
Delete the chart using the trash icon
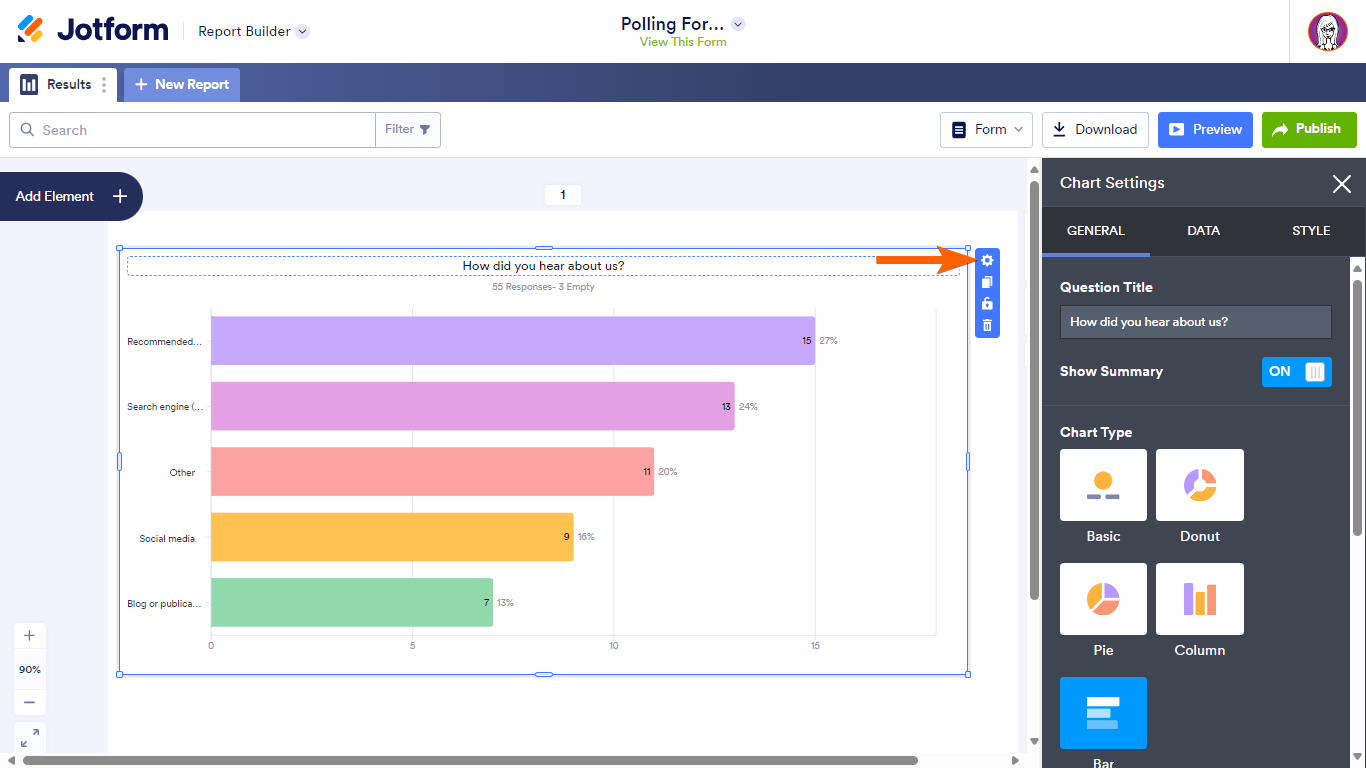[987, 325]
